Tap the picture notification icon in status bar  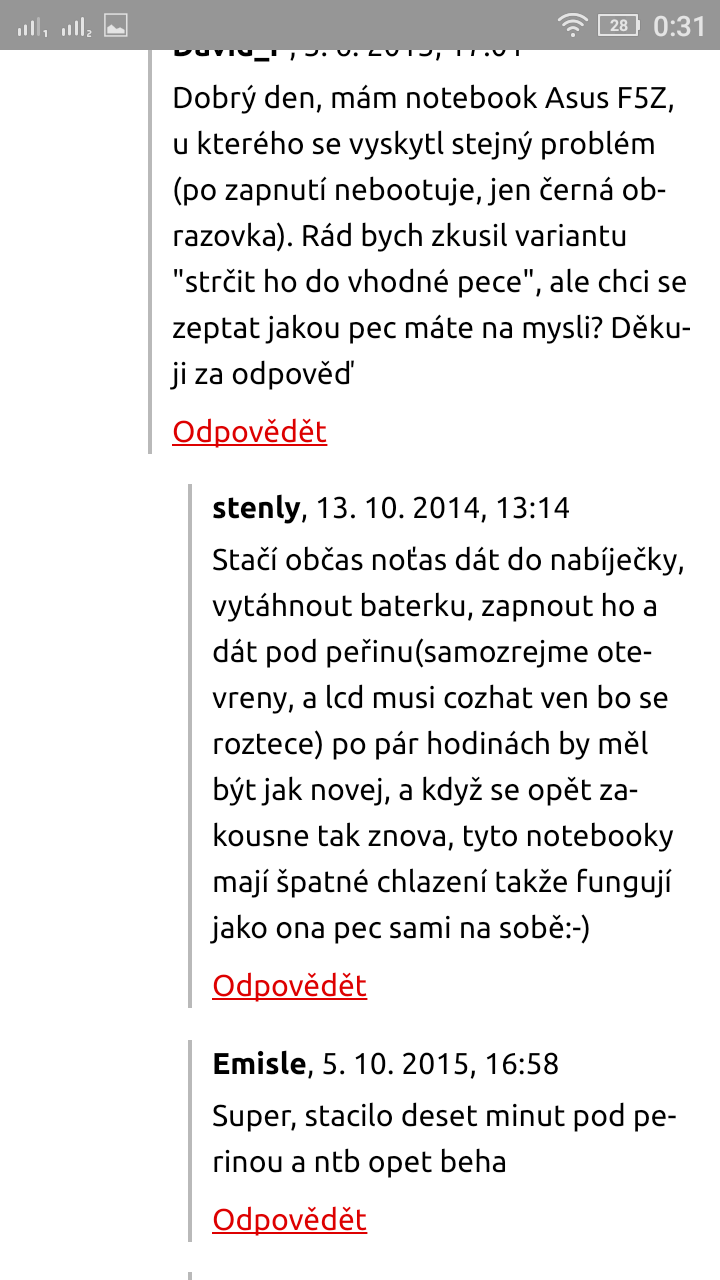tap(116, 26)
